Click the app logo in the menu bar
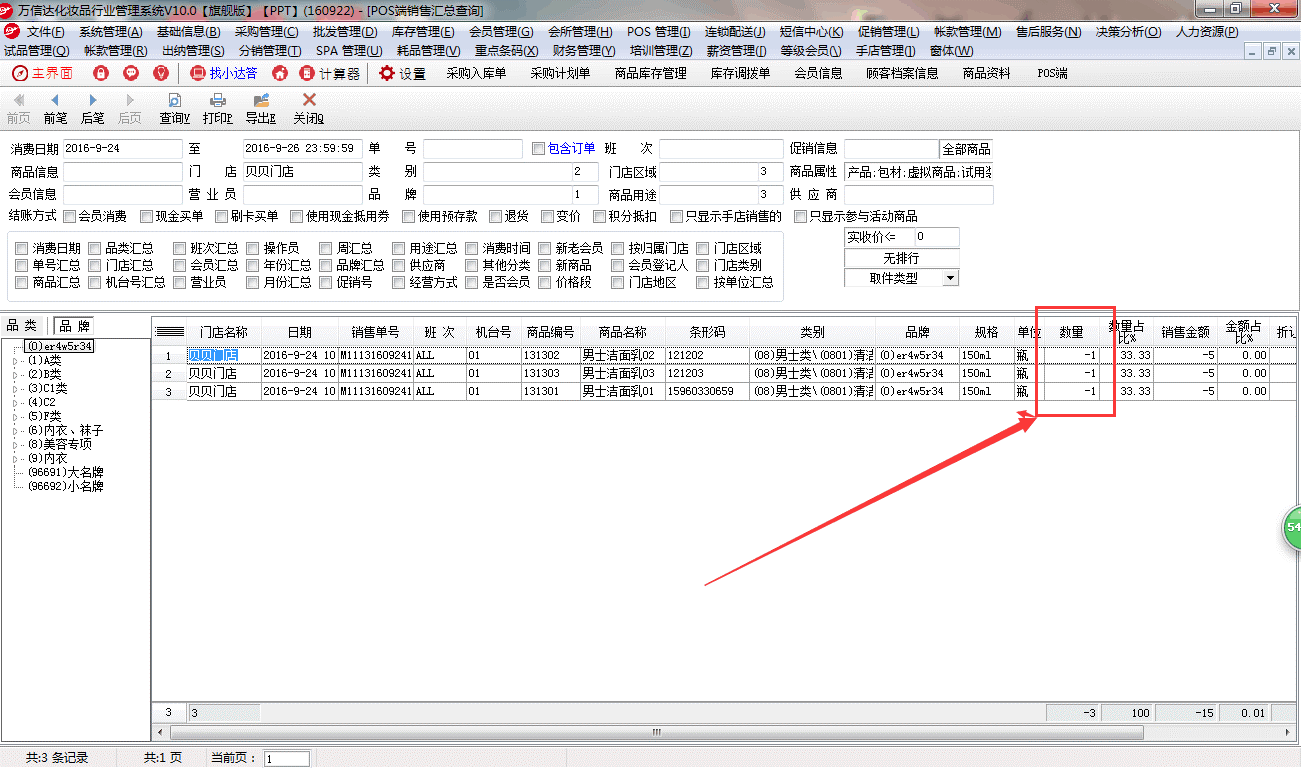The image size is (1301, 768). [12, 32]
